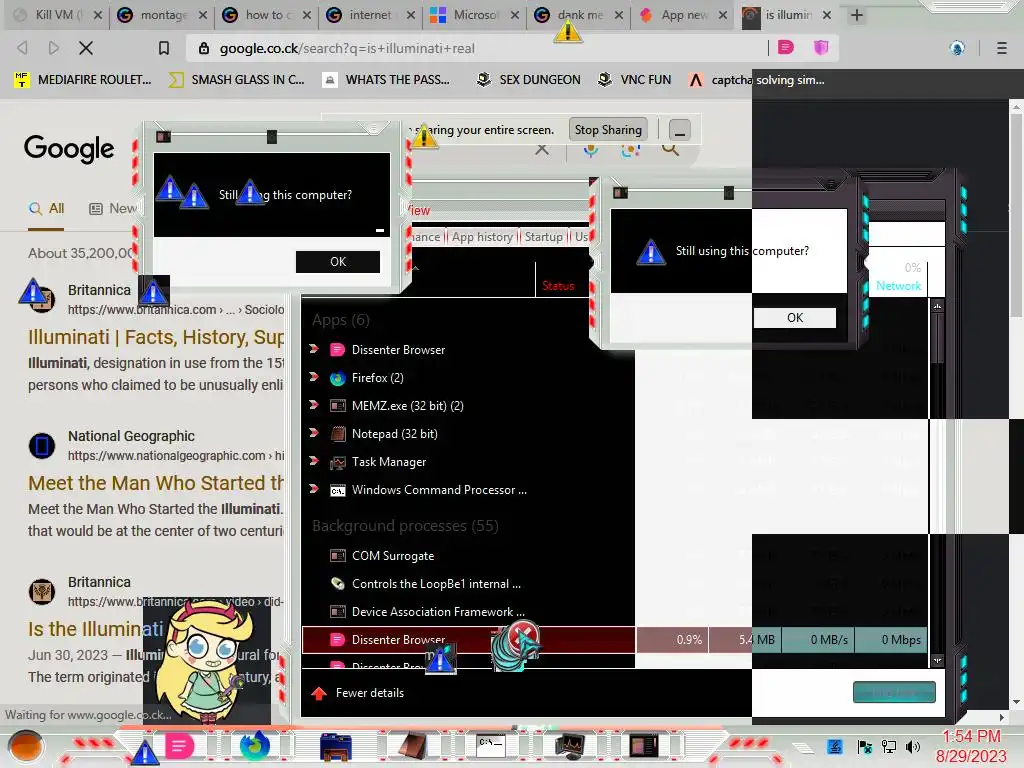Expand Notepad (32 bit) entry
The height and width of the screenshot is (768, 1024).
314,433
